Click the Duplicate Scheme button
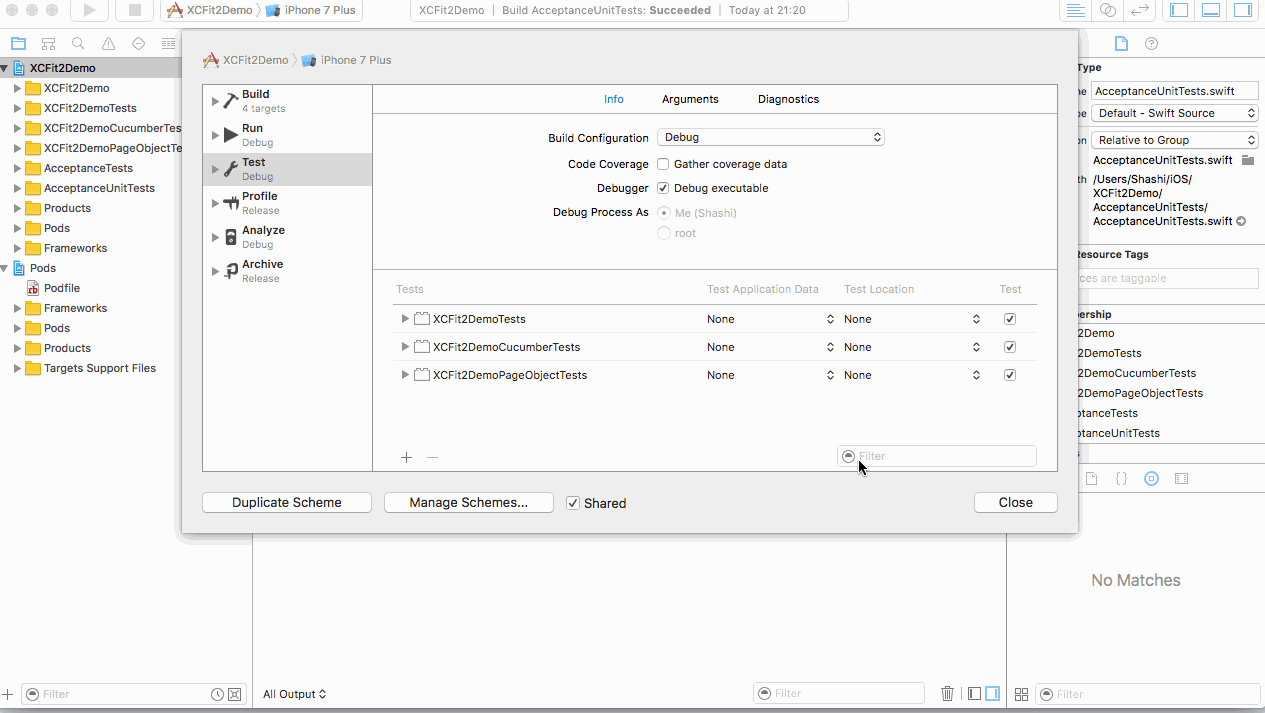 287,503
